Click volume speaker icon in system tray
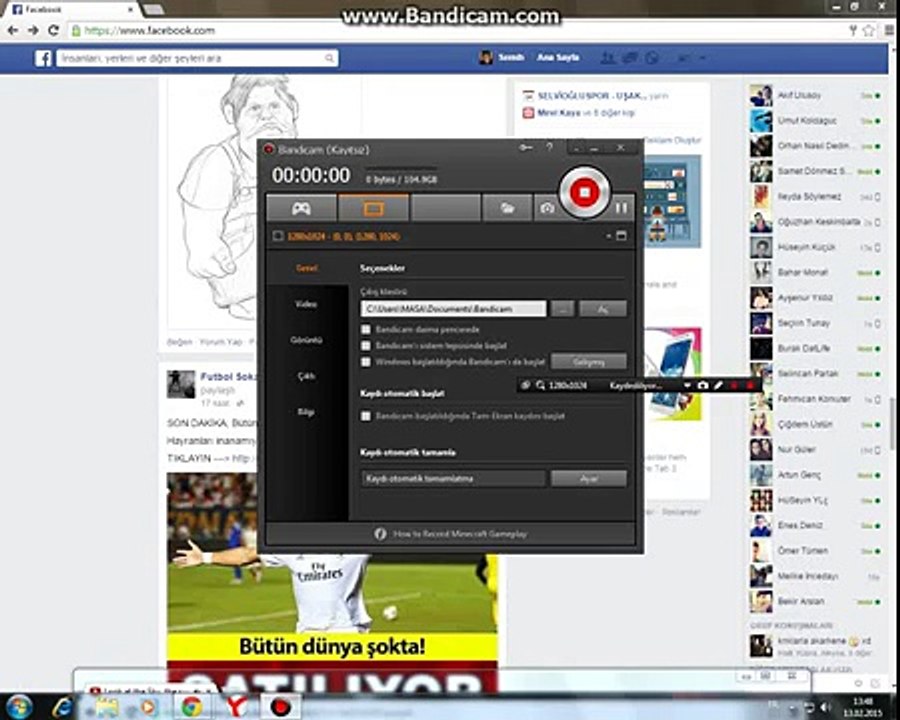900x720 pixels. click(825, 707)
